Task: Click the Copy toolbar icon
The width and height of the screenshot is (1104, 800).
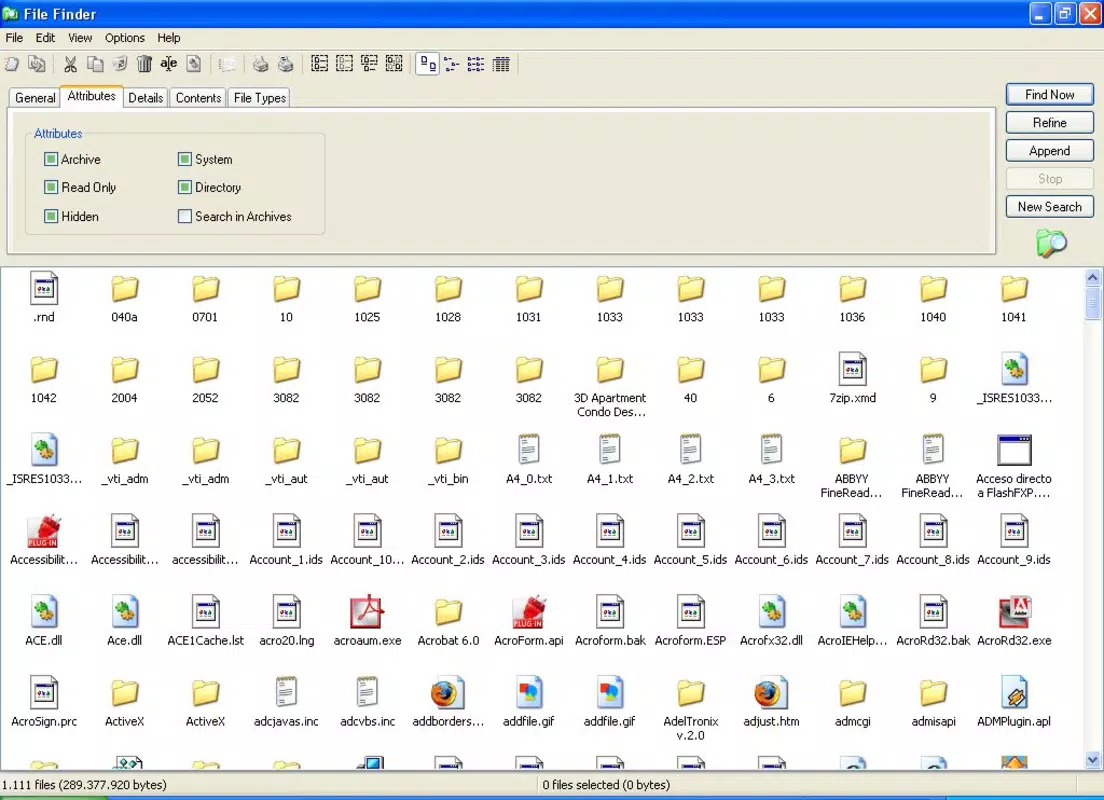Action: pos(95,65)
